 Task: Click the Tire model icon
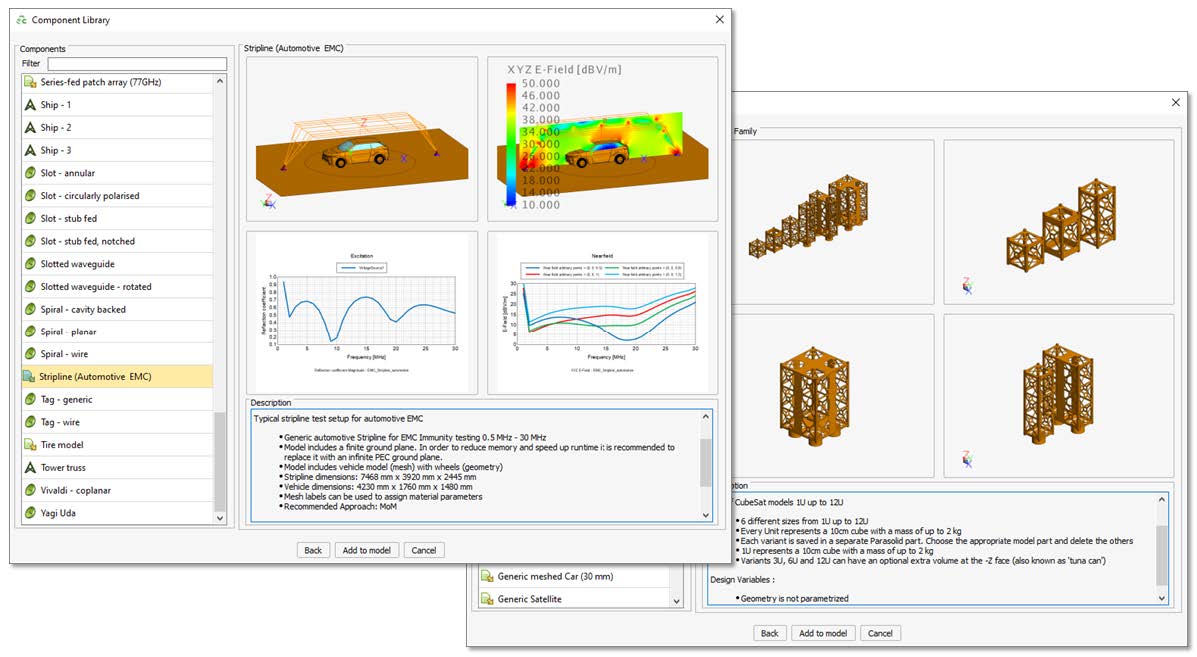coord(30,445)
